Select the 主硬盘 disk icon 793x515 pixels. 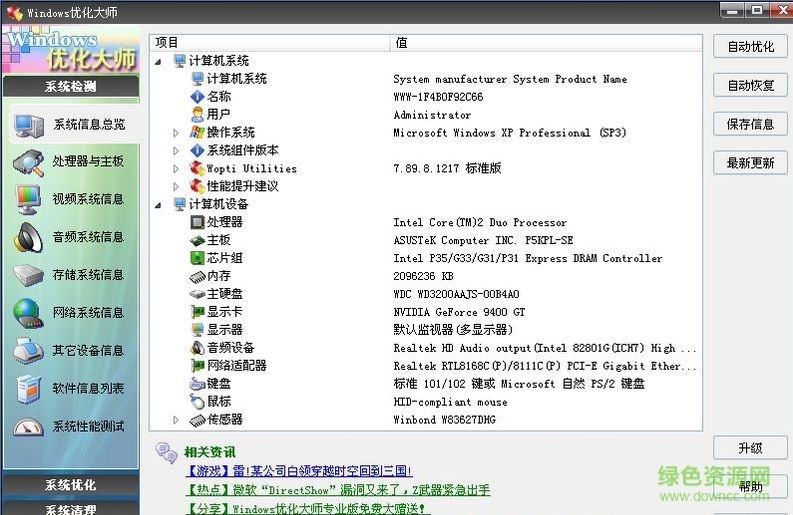197,294
